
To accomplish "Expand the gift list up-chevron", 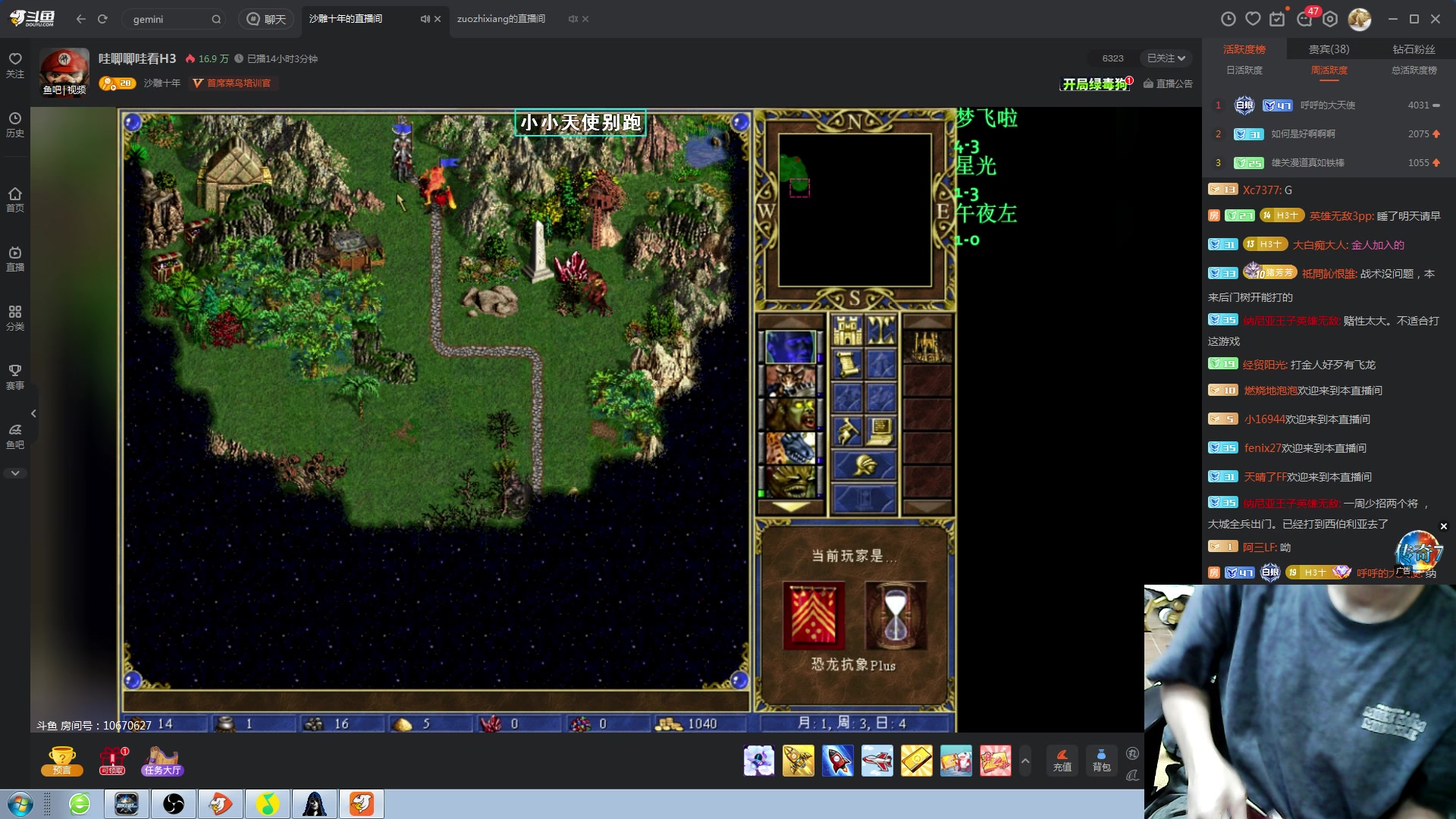I will pos(1025,761).
